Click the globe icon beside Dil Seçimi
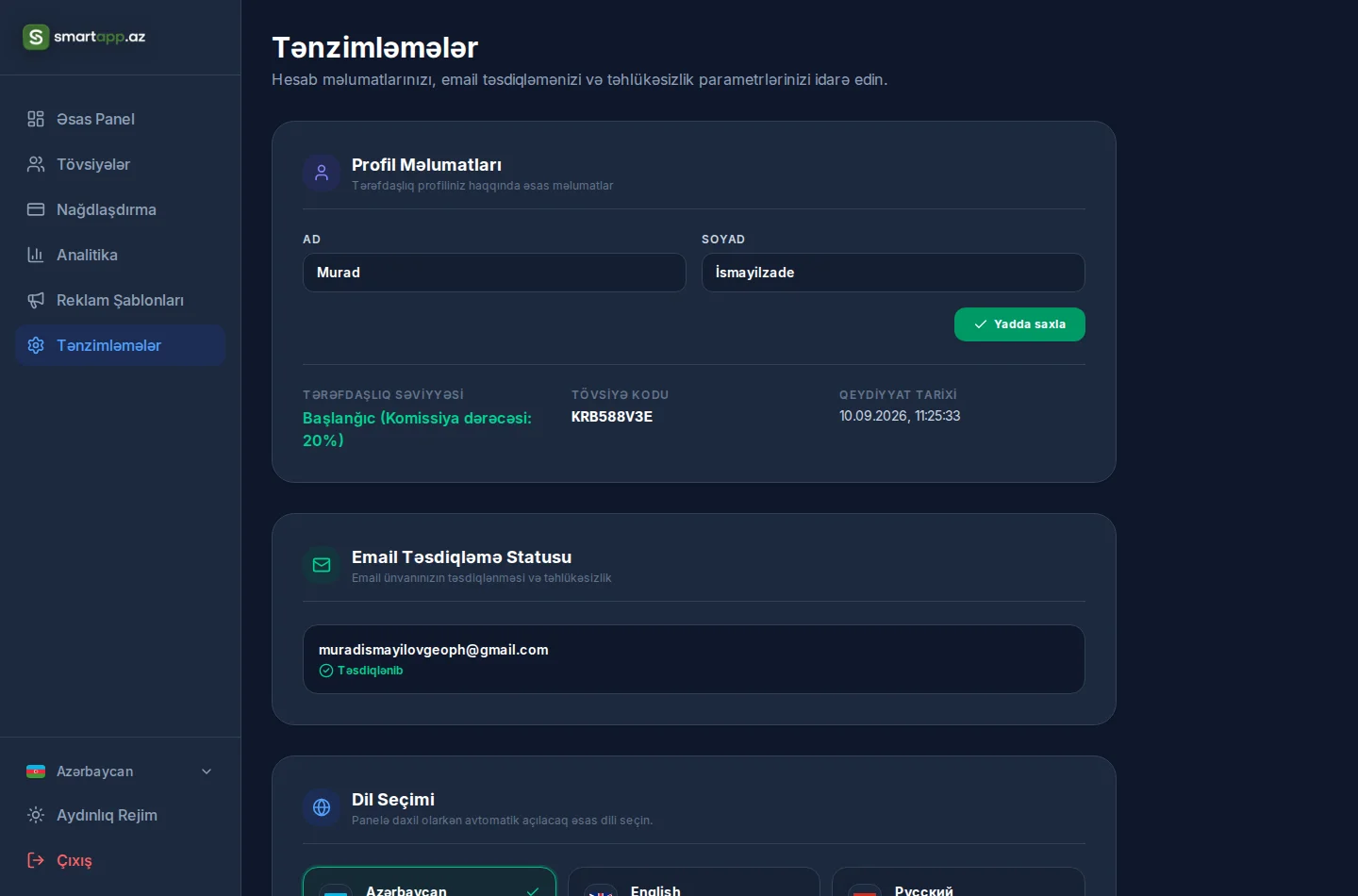 322,807
